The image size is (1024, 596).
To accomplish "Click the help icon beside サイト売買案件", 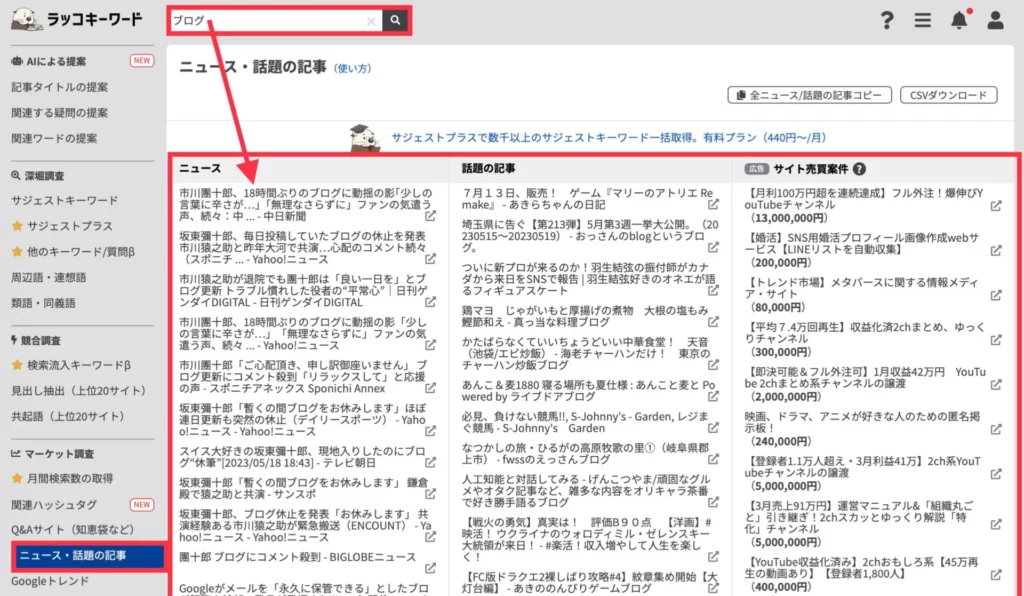I will point(859,169).
